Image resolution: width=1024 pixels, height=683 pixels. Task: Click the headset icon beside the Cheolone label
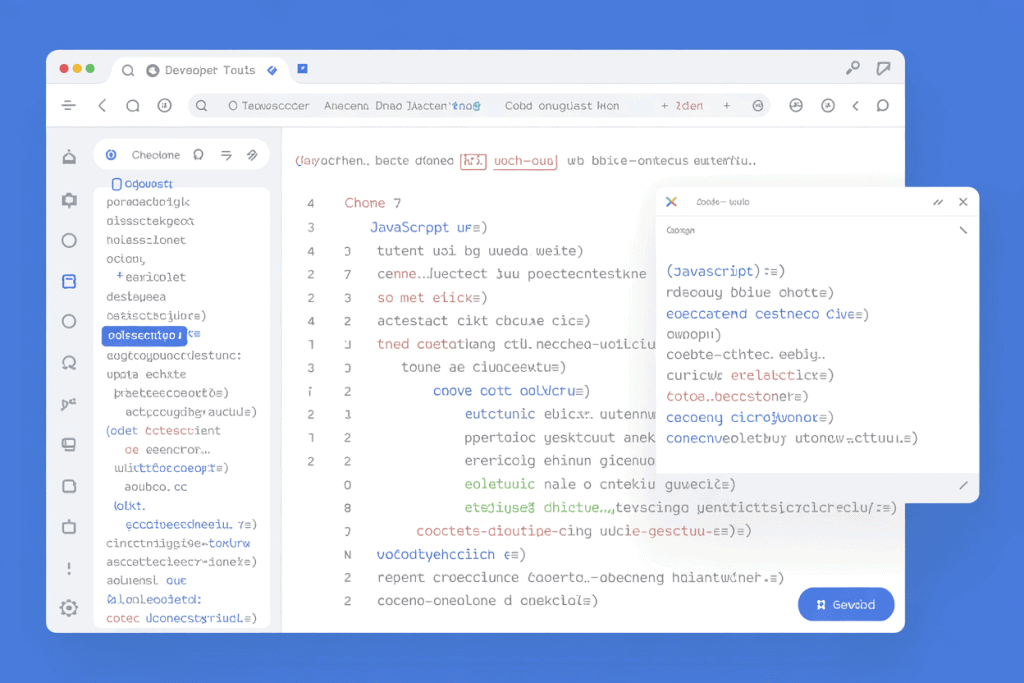[198, 155]
